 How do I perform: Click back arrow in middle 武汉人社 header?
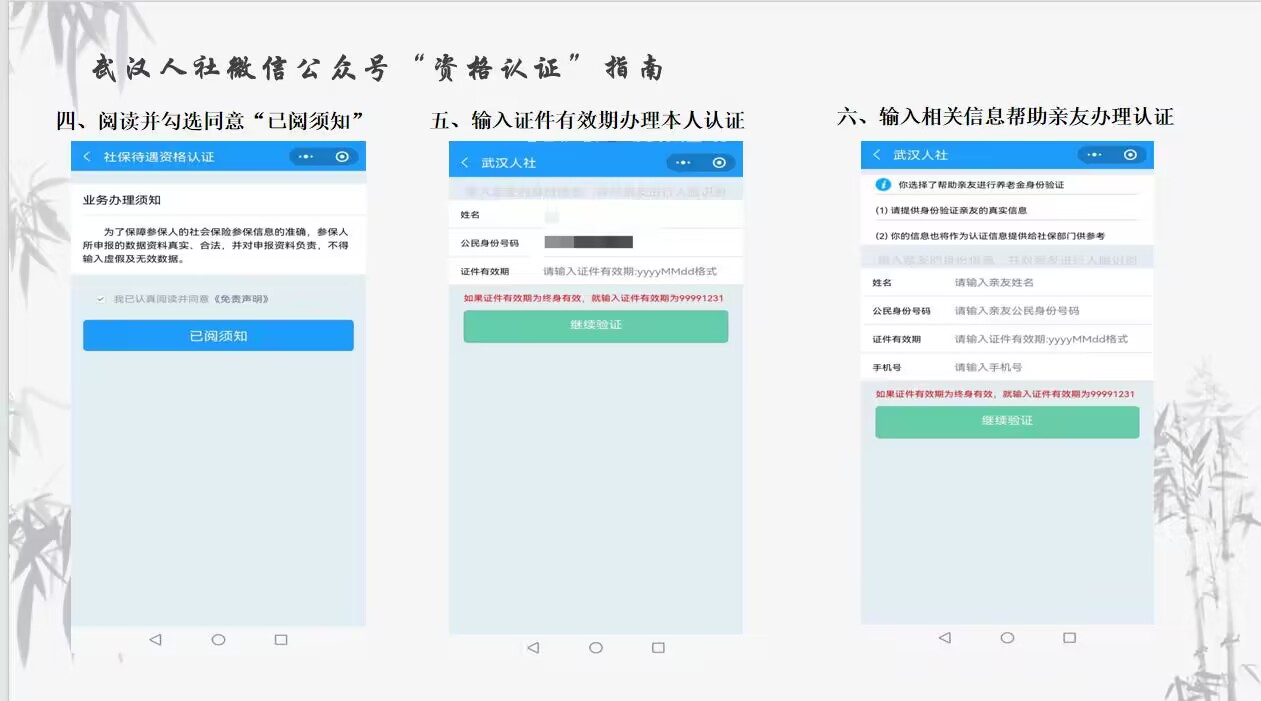pyautogui.click(x=464, y=163)
